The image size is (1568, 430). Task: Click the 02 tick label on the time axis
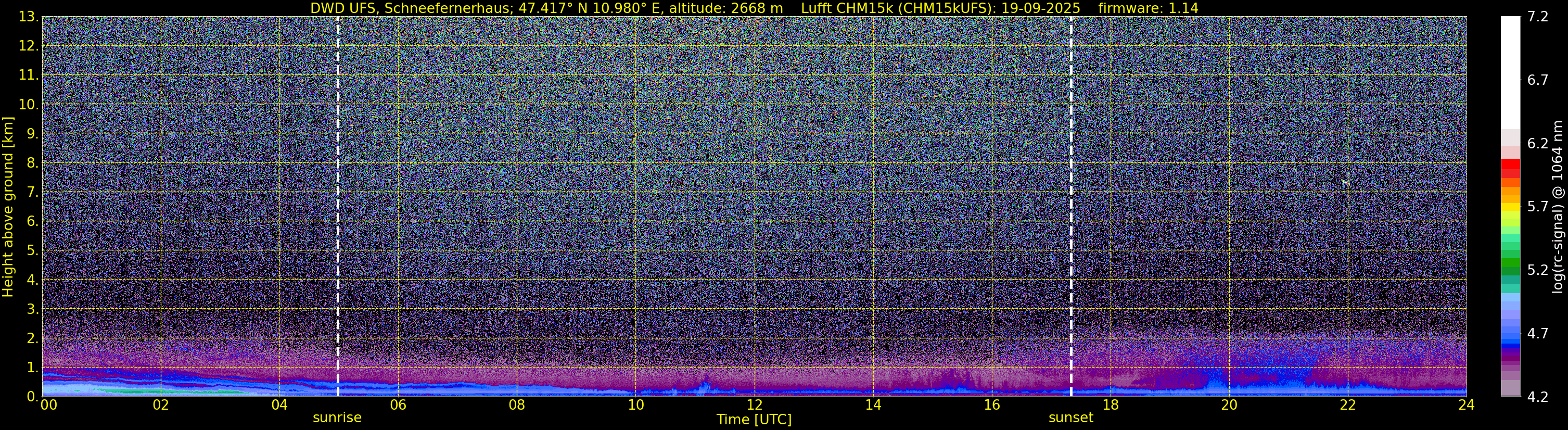click(x=161, y=406)
